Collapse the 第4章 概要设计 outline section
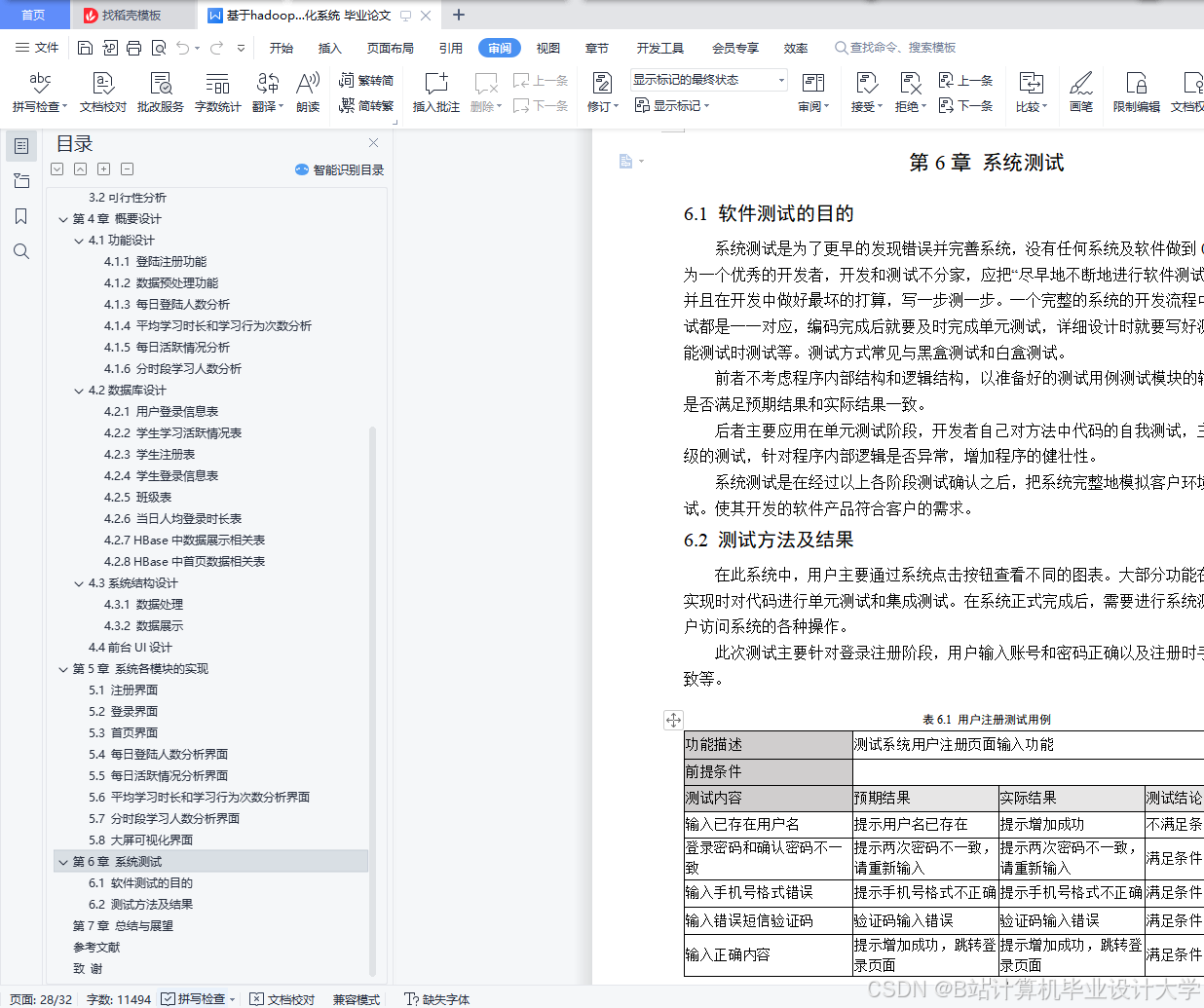Image resolution: width=1204 pixels, height=1008 pixels. pyautogui.click(x=62, y=218)
